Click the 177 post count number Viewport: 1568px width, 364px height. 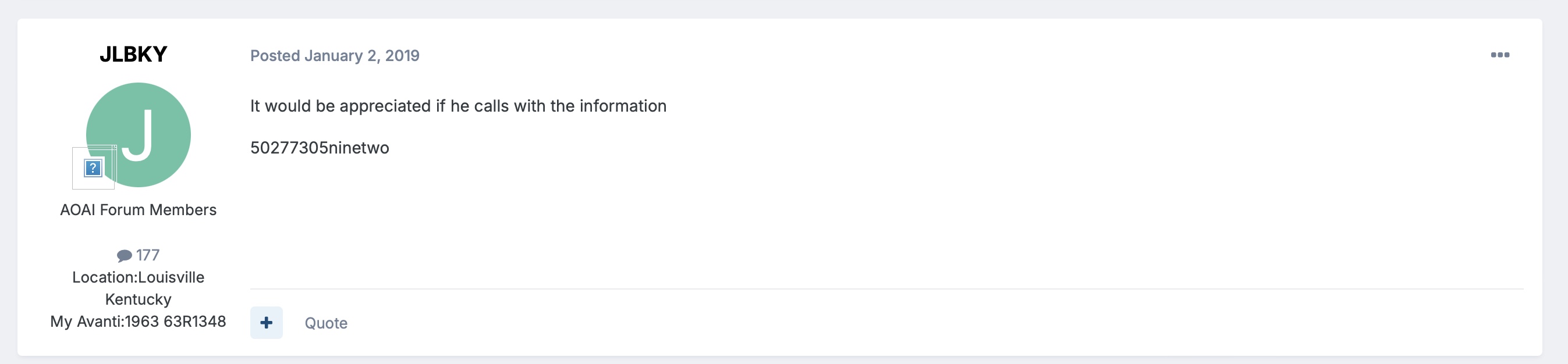[x=148, y=255]
